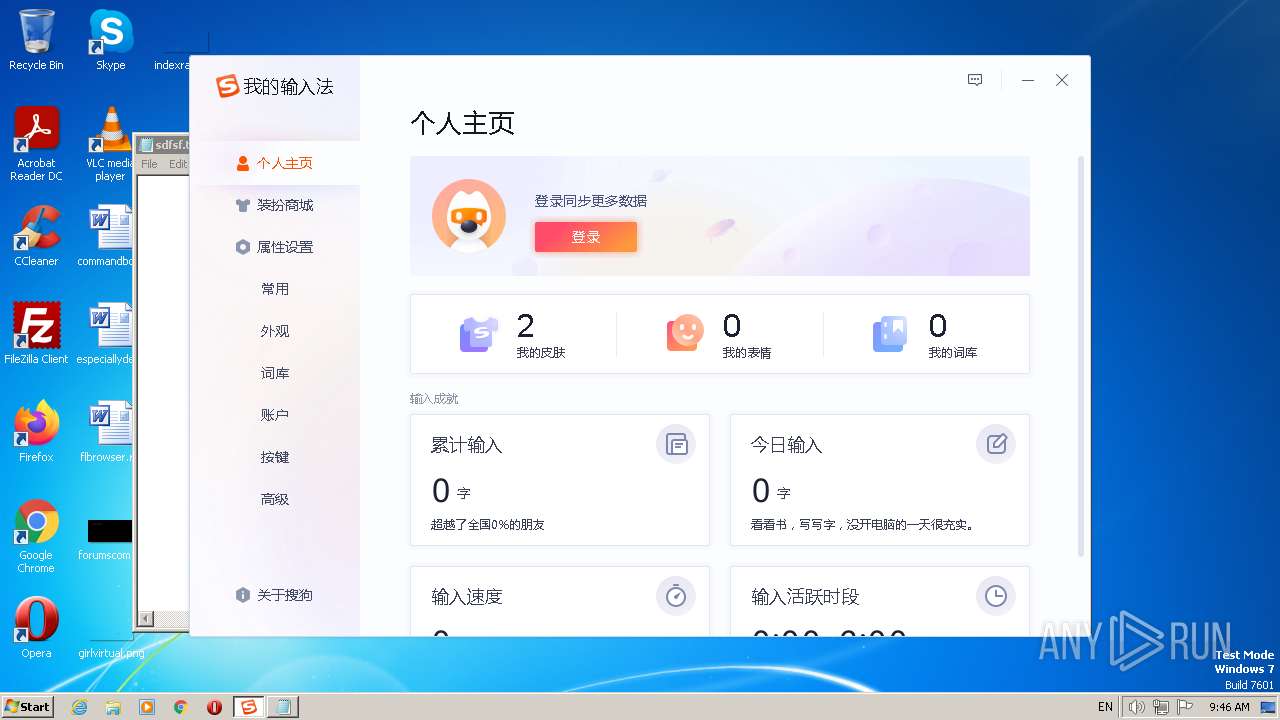Image resolution: width=1280 pixels, height=720 pixels.
Task: Open the Opera taskbar icon
Action: click(214, 707)
